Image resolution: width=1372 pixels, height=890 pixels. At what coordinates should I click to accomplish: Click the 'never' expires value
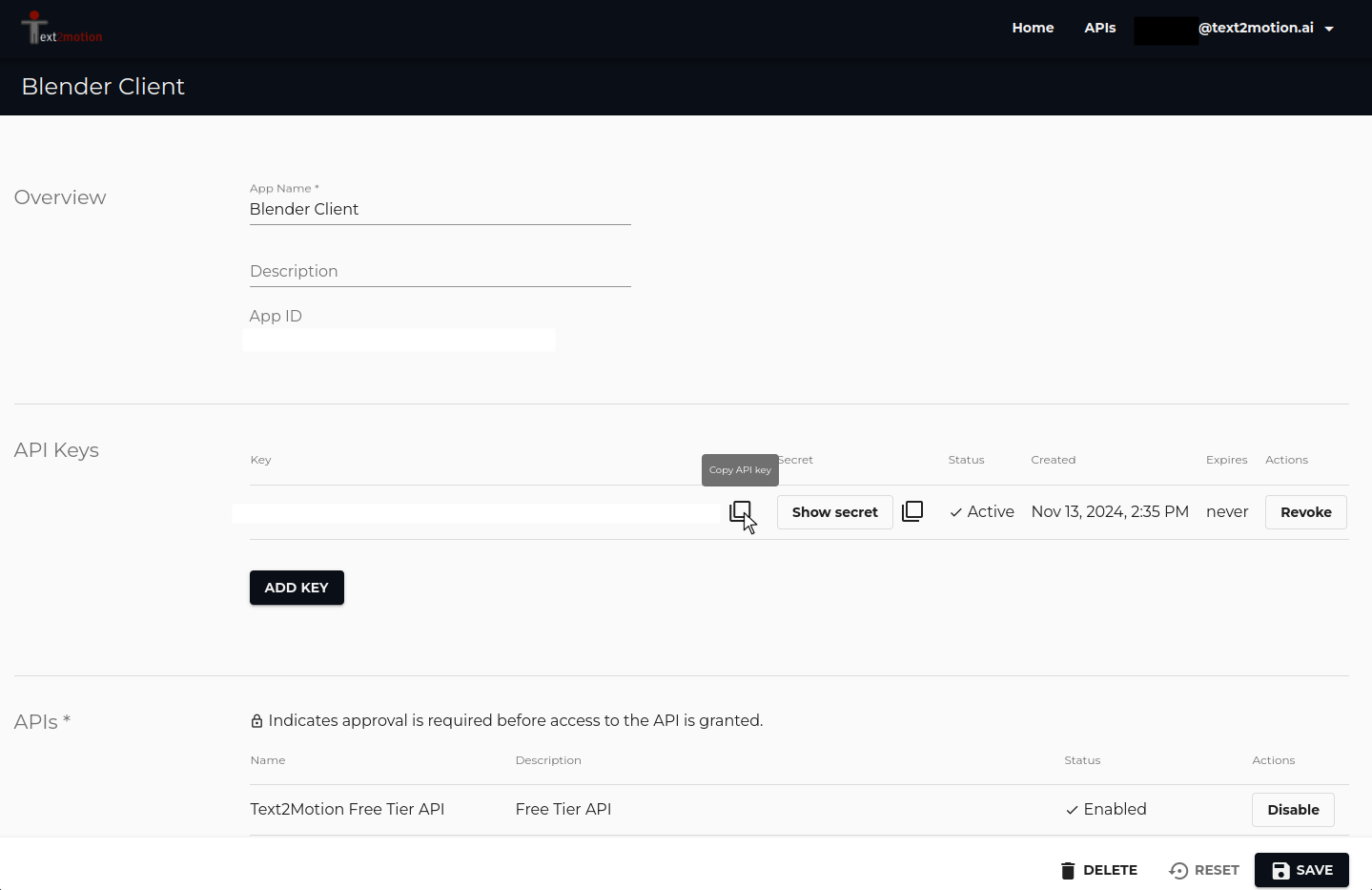click(x=1227, y=512)
